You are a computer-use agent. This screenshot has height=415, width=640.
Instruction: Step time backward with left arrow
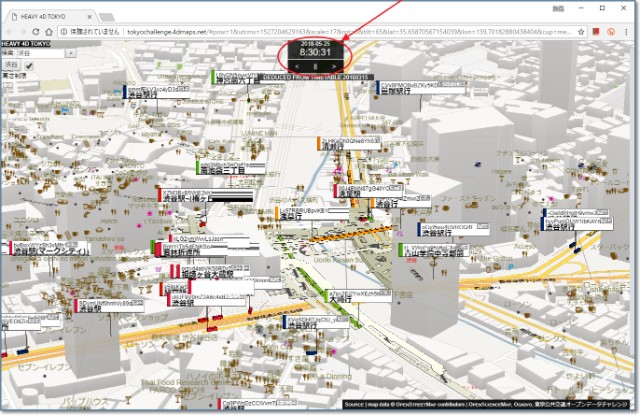298,66
